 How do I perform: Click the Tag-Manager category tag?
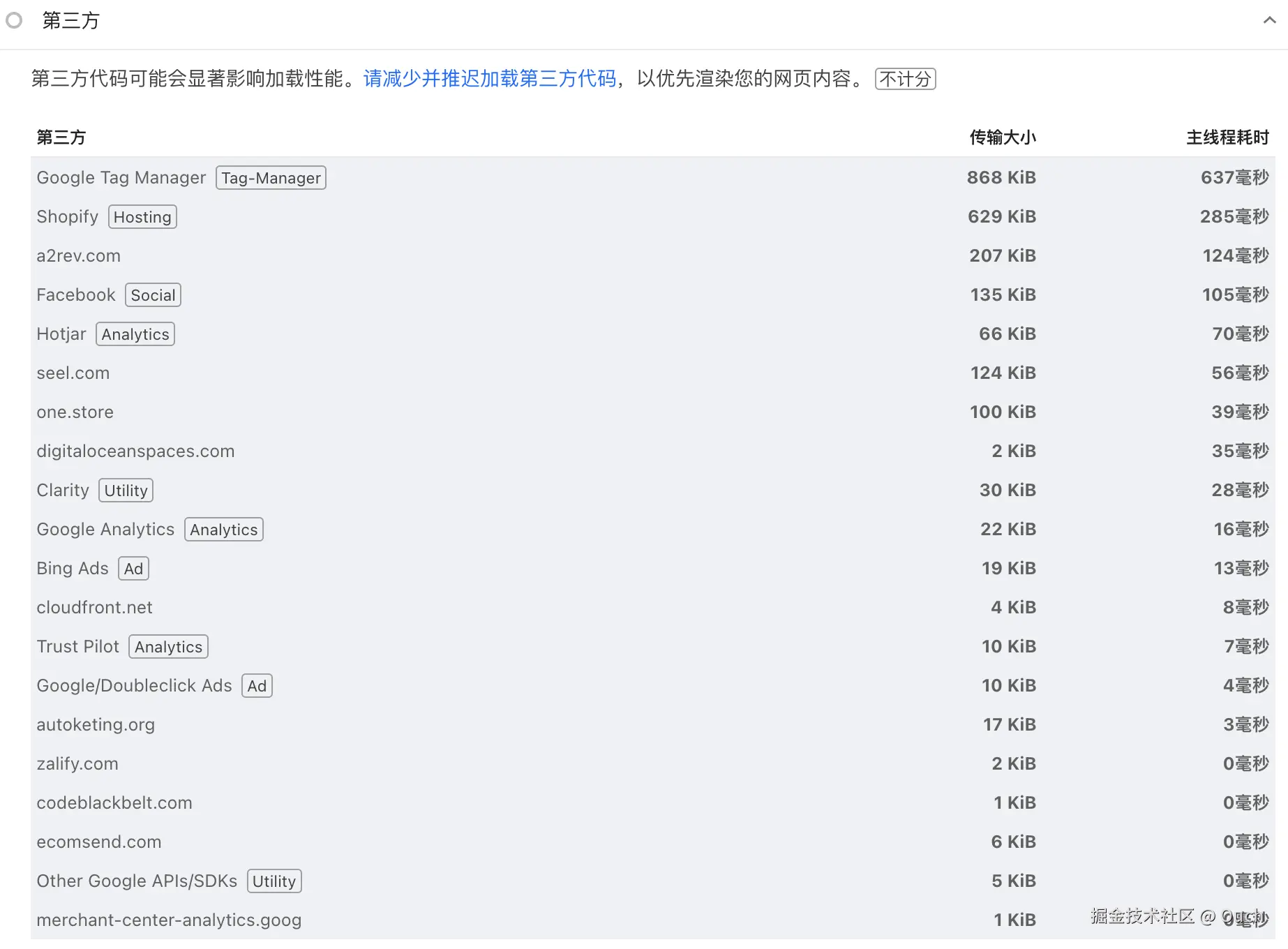pyautogui.click(x=271, y=178)
